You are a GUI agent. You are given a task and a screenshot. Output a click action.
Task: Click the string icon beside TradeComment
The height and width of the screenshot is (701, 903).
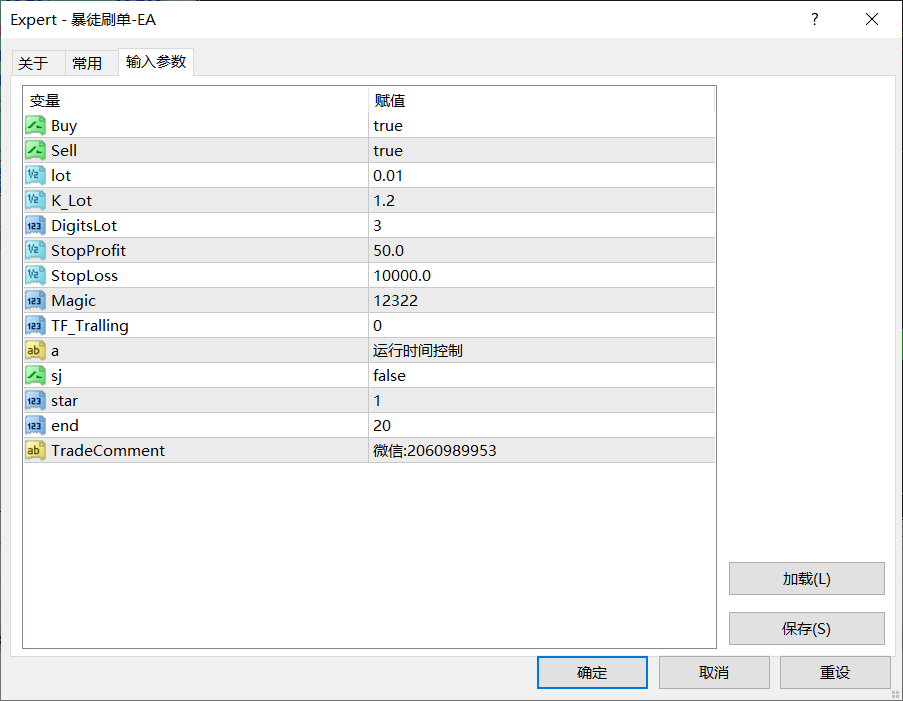coord(35,450)
